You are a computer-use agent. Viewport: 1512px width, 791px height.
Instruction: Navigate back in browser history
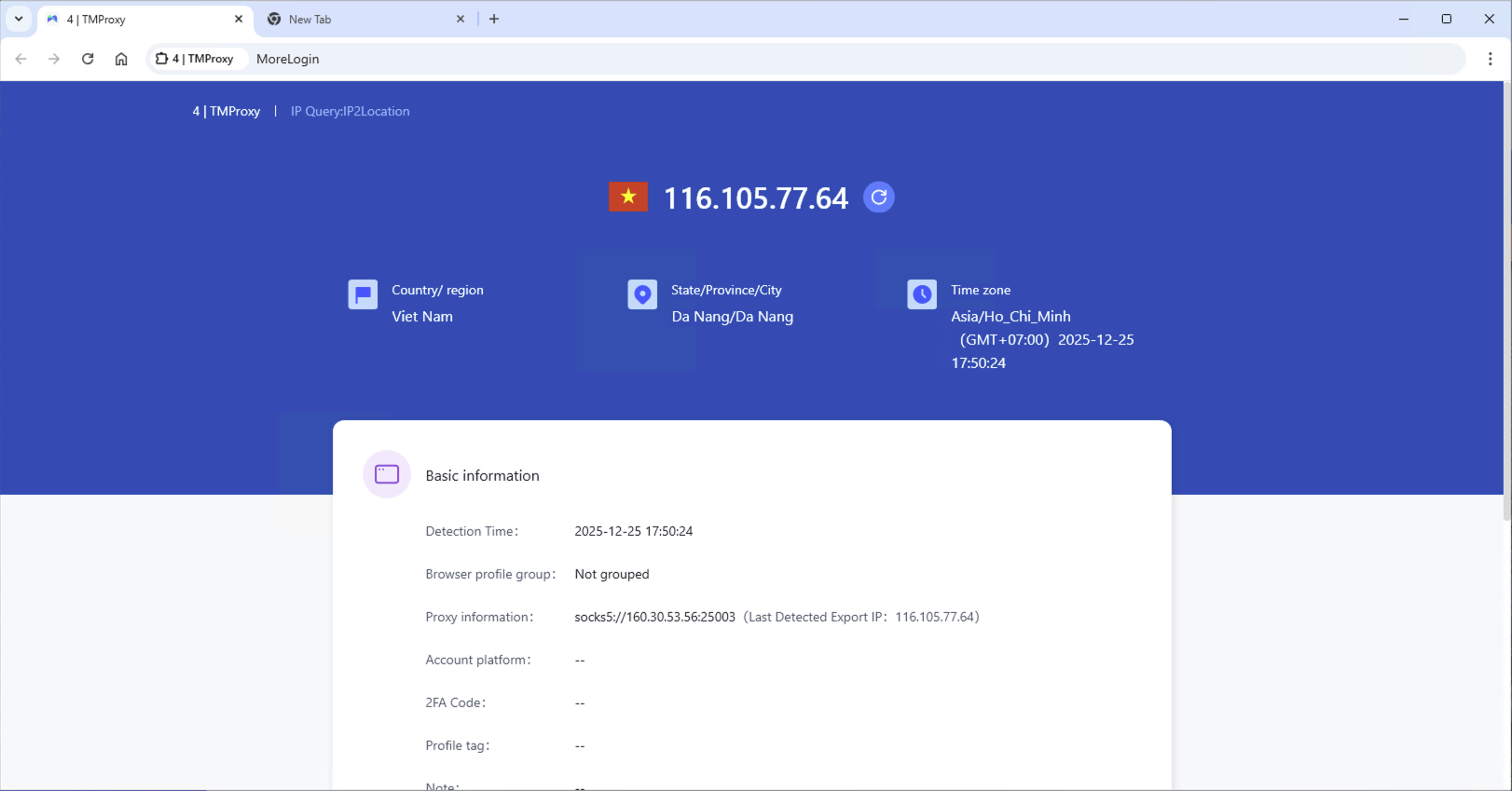(21, 59)
